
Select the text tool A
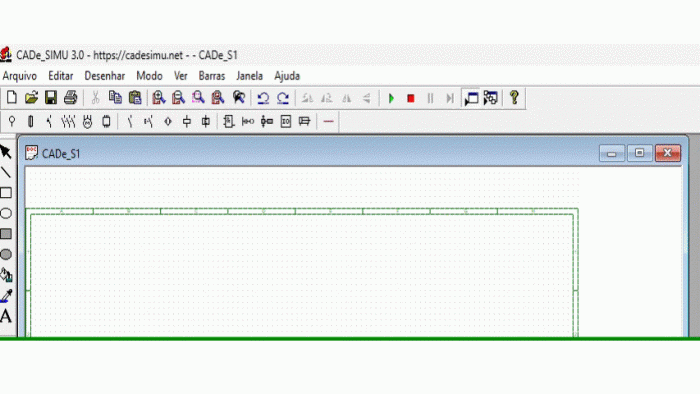6,316
